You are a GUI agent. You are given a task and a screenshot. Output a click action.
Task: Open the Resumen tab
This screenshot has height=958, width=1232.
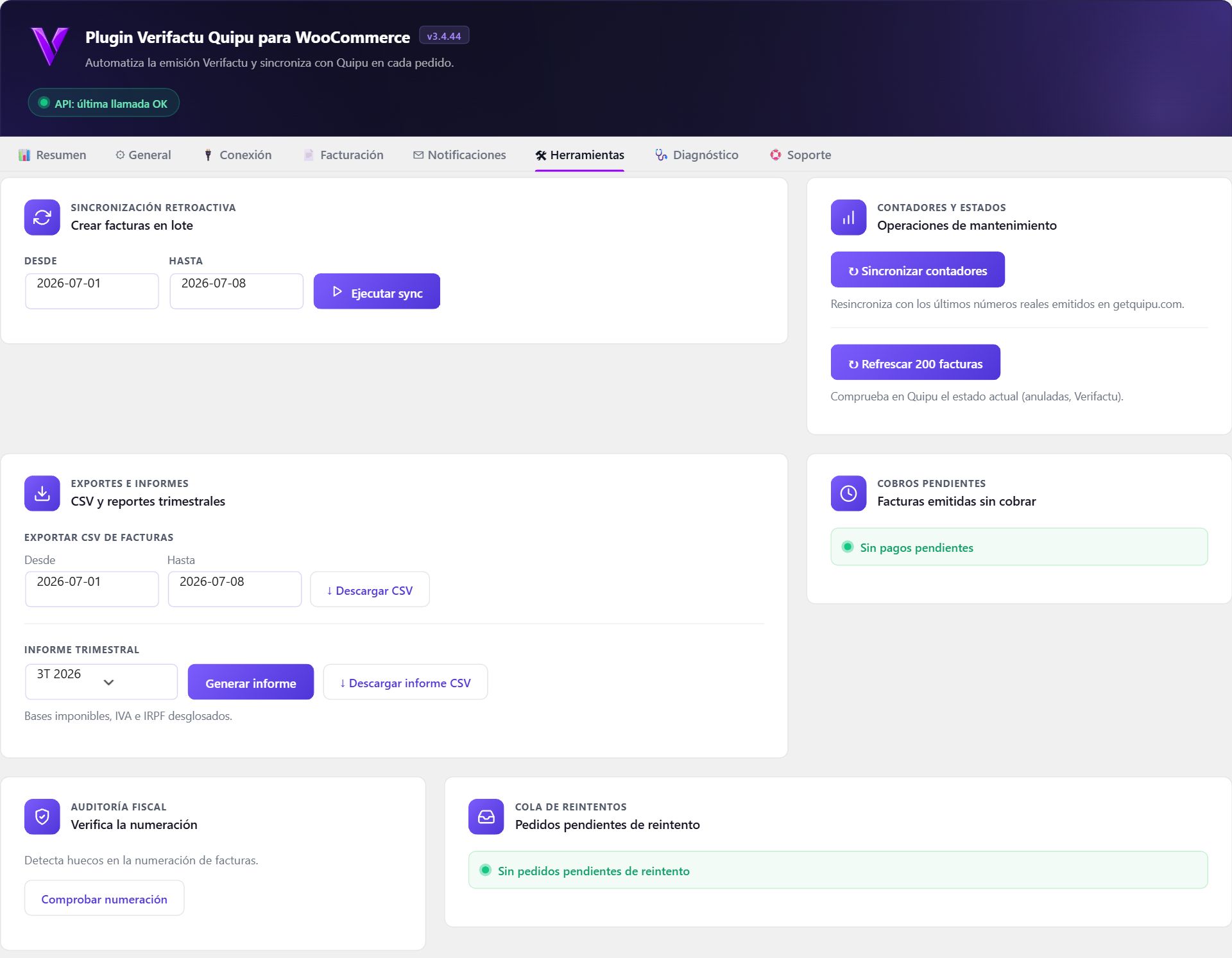click(53, 155)
